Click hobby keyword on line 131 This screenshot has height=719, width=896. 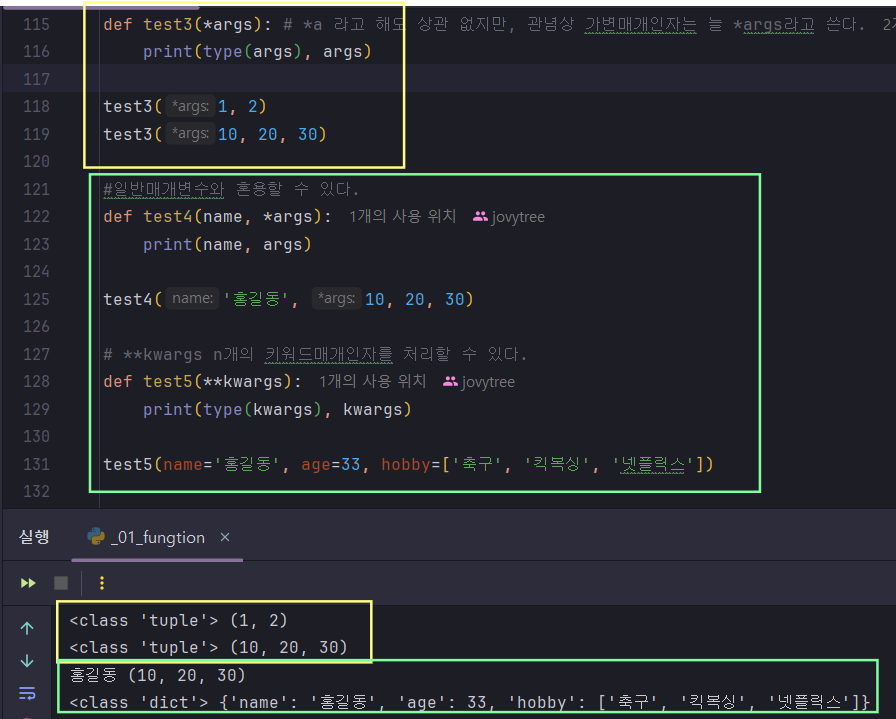coord(406,464)
